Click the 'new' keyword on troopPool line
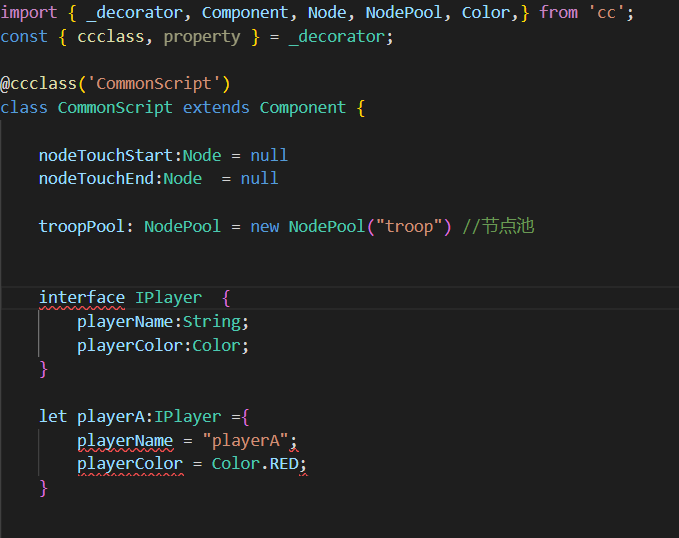 click(265, 226)
